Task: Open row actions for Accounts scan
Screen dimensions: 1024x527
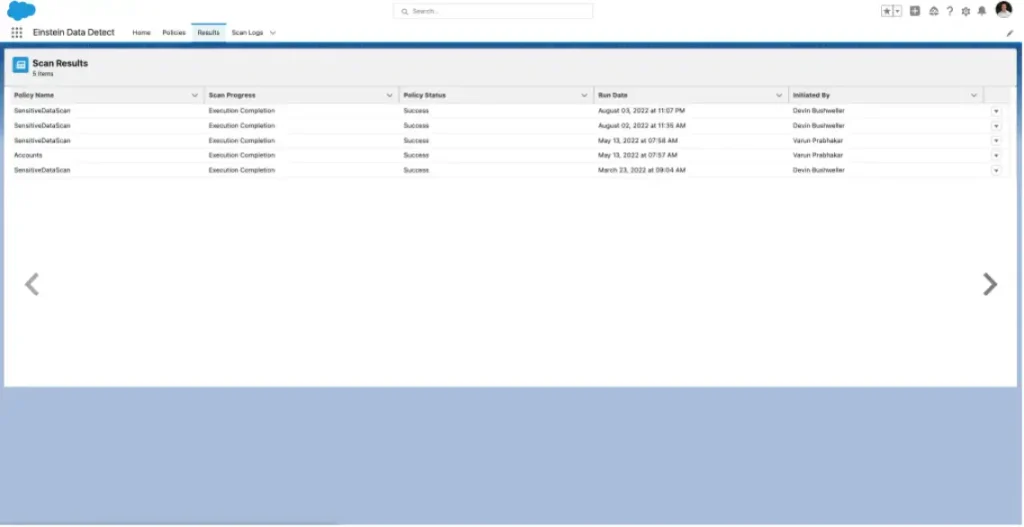Action: click(996, 155)
